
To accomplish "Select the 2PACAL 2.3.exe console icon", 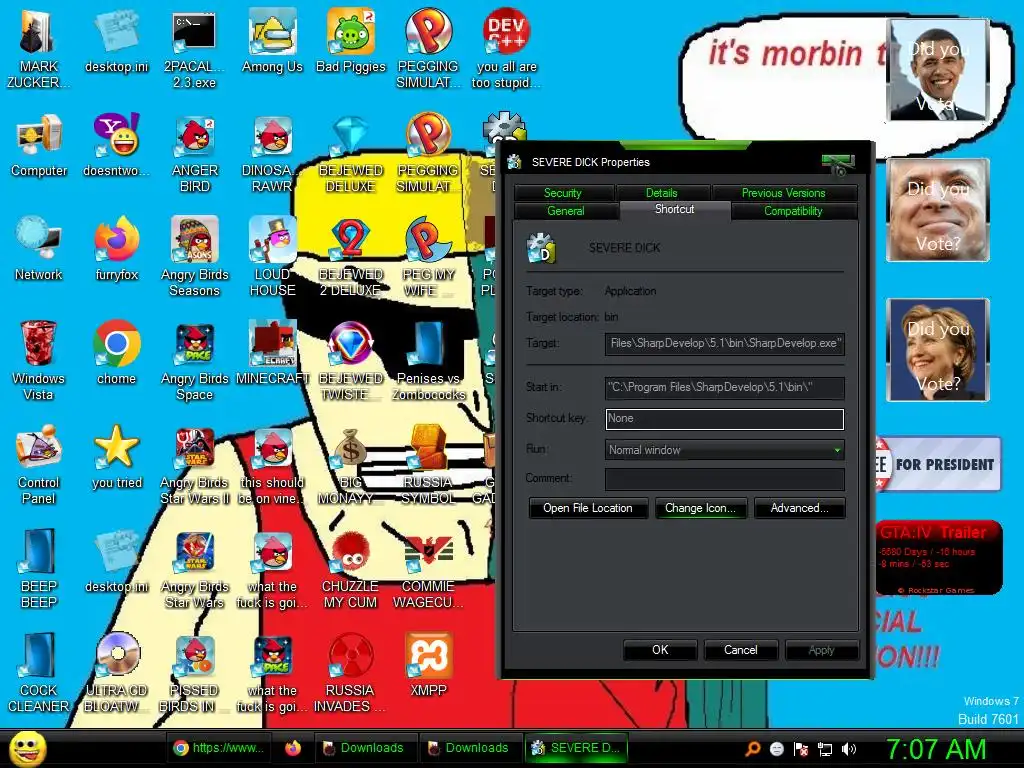I will pos(195,49).
